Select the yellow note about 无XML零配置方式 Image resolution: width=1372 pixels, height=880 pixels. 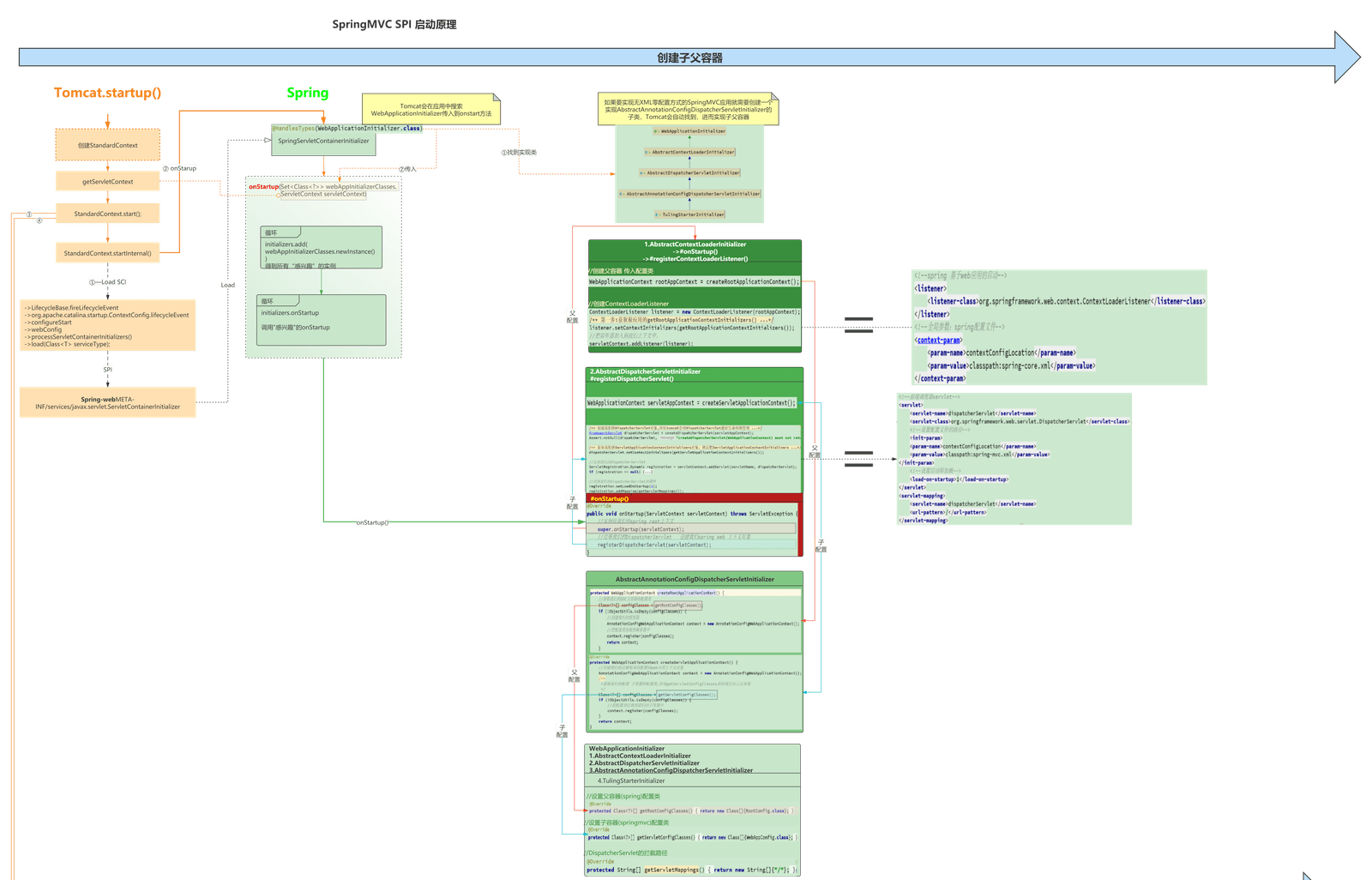(689, 109)
